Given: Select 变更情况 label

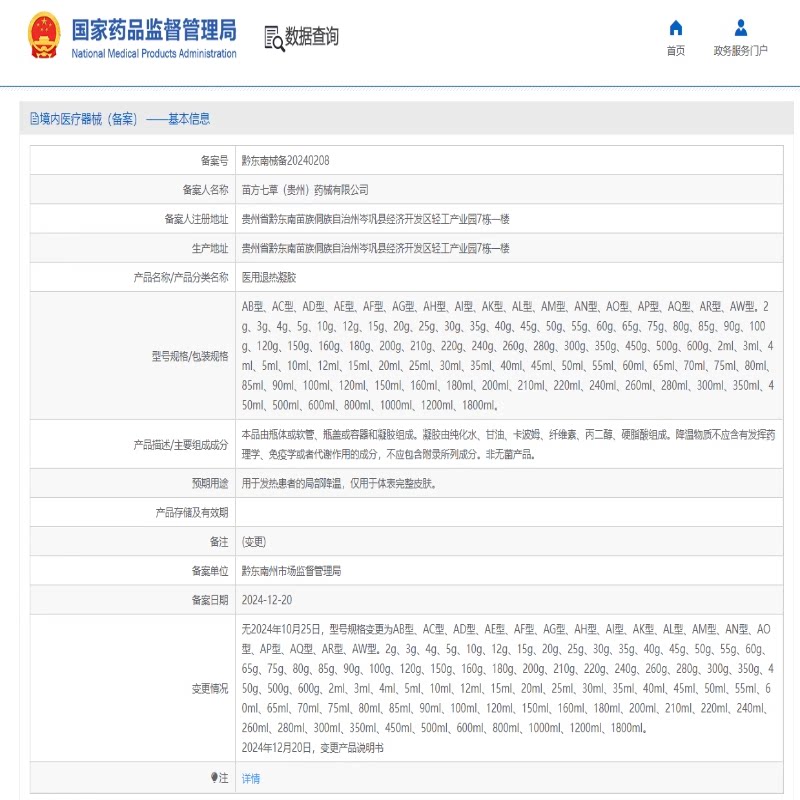Looking at the screenshot, I should tap(210, 688).
